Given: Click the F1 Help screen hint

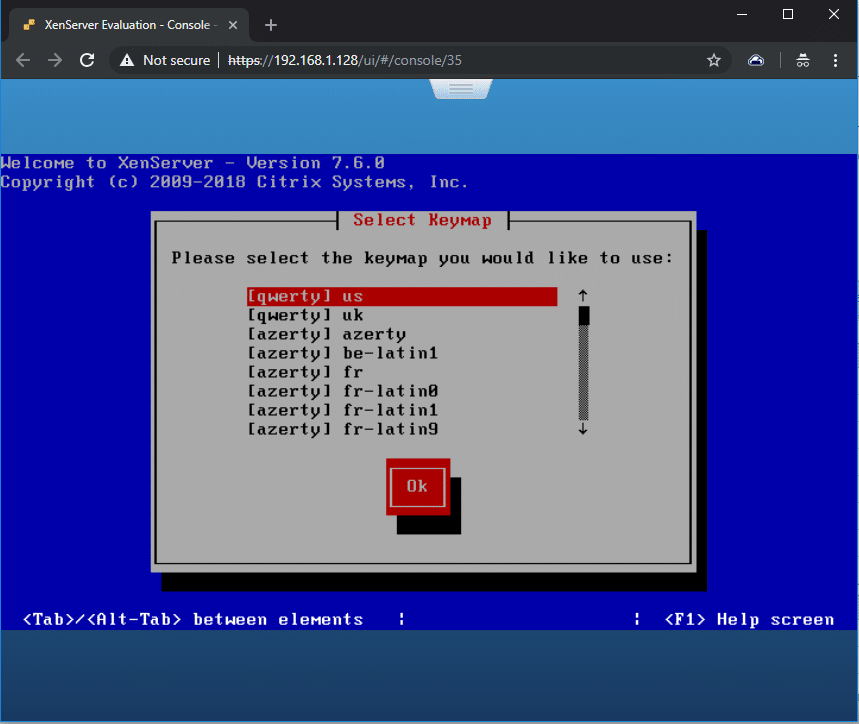Looking at the screenshot, I should click(749, 619).
